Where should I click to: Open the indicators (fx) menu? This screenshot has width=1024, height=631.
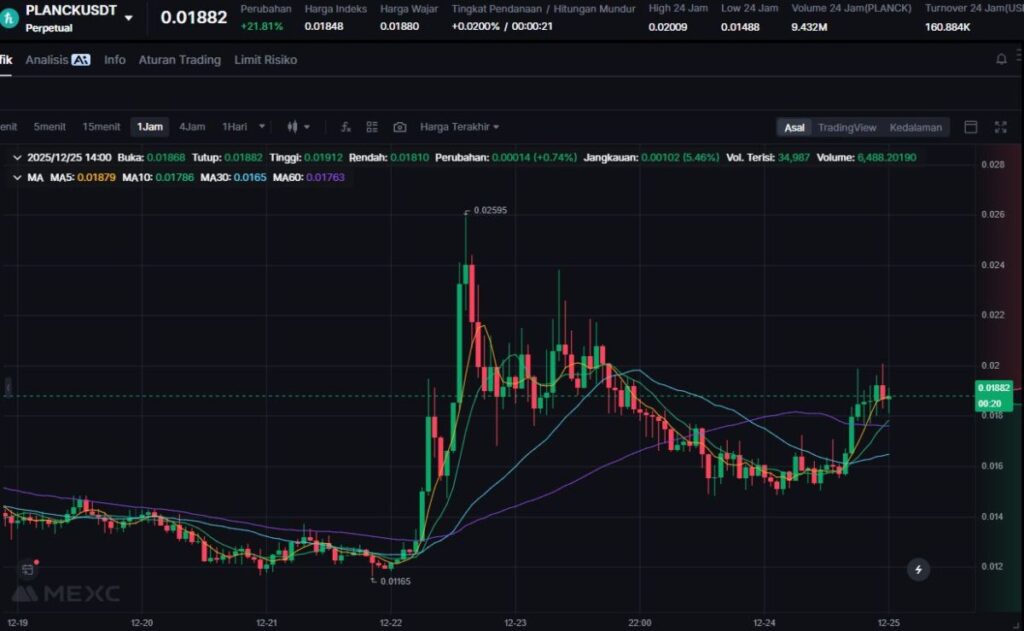(346, 127)
